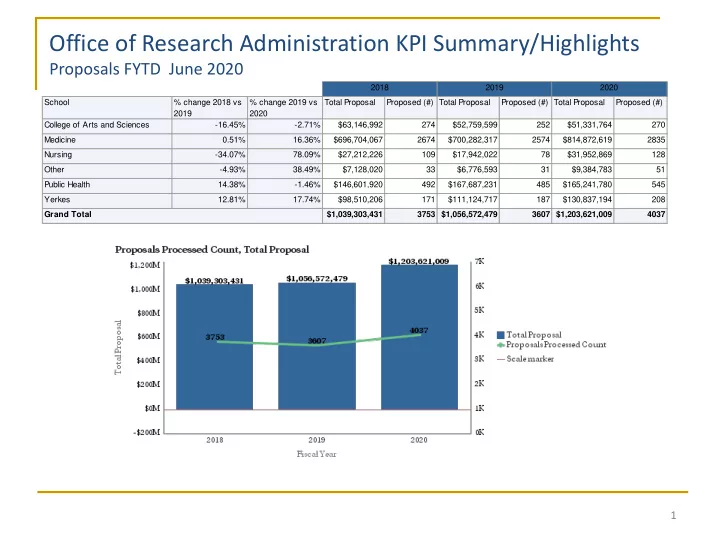Select the -34.07% Nursing cell
This screenshot has width=720, height=540.
pyautogui.click(x=209, y=155)
